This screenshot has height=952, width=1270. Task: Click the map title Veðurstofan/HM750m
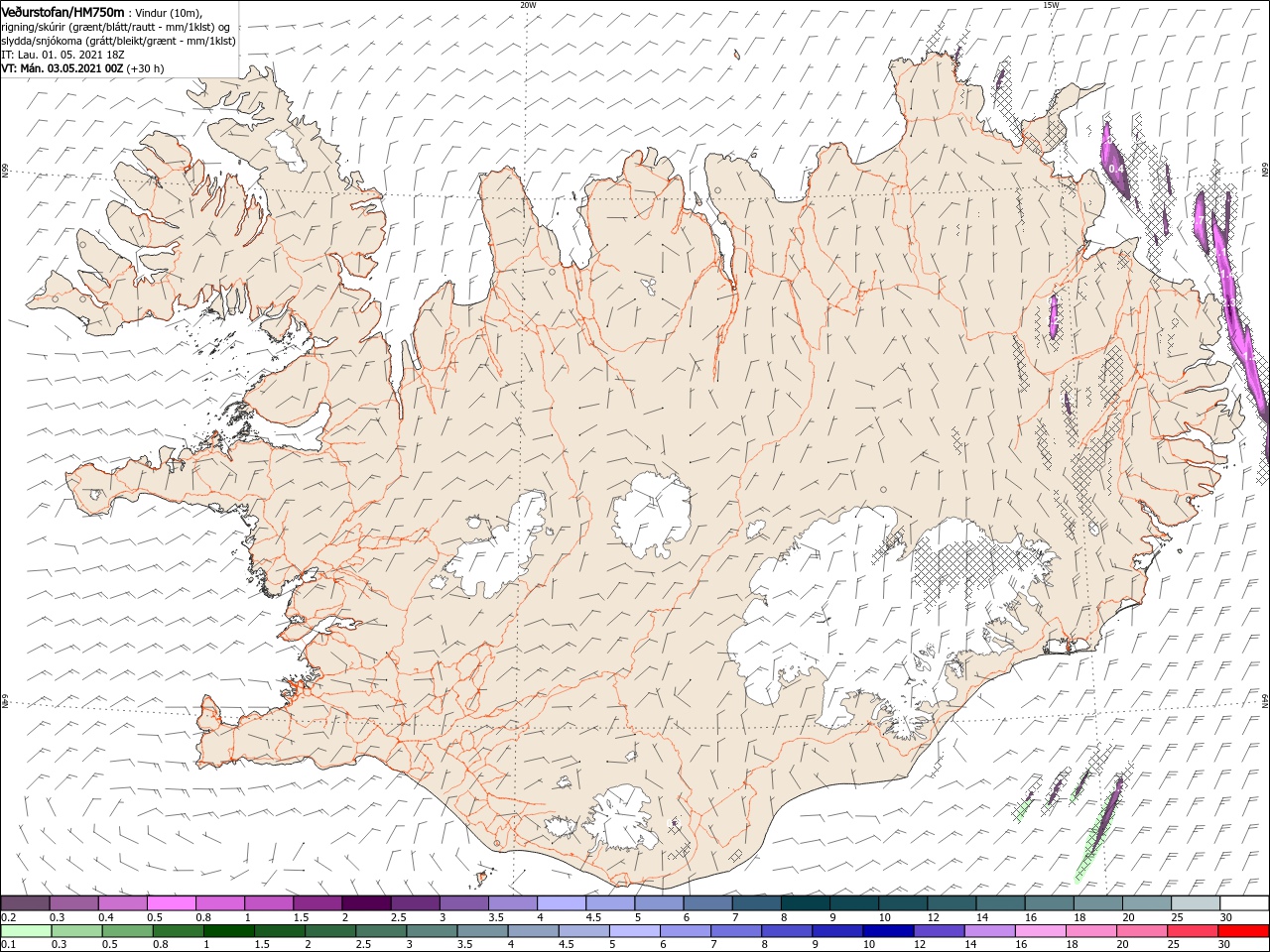click(63, 11)
